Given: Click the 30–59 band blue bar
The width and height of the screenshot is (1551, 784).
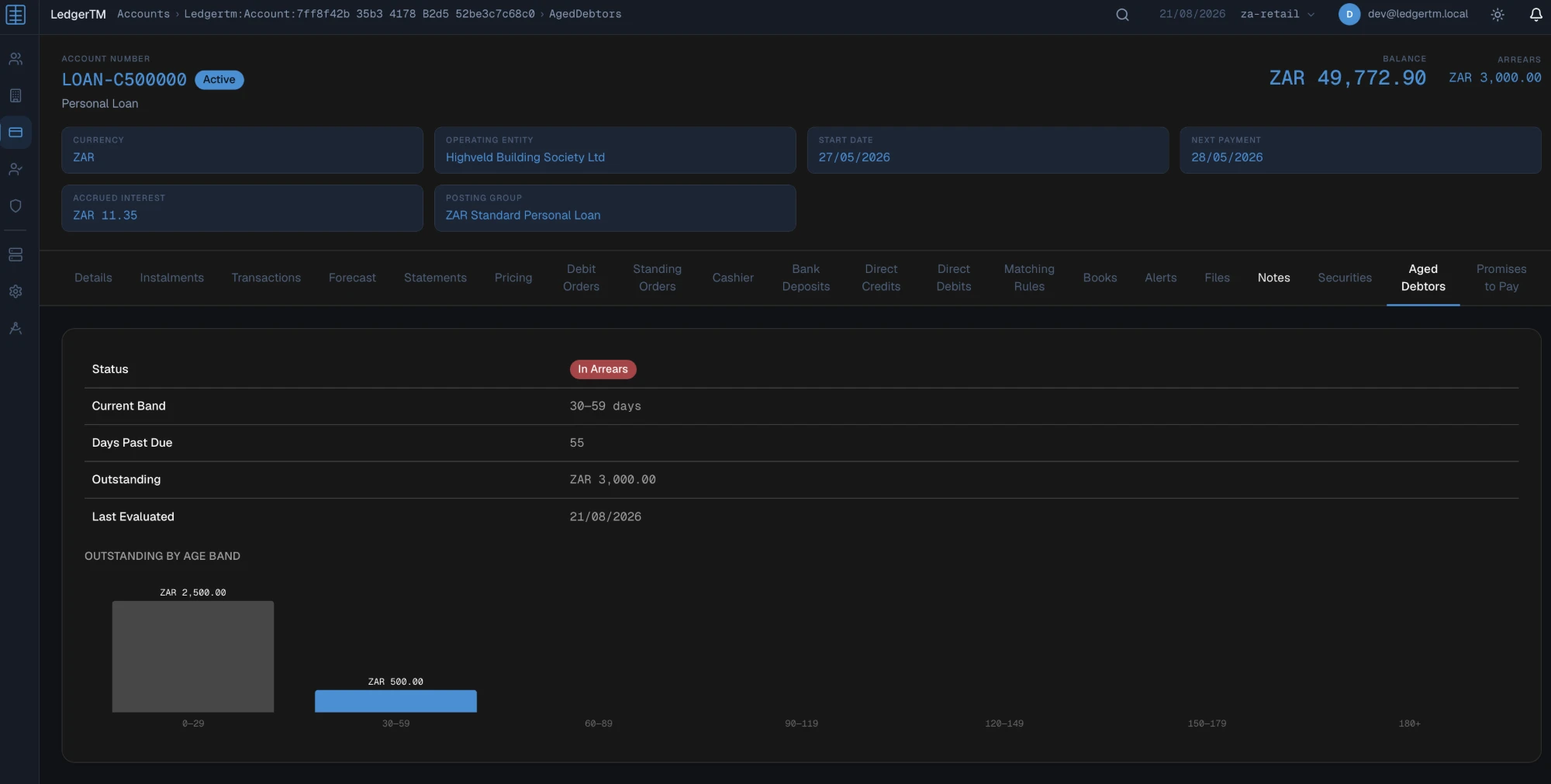Looking at the screenshot, I should click(396, 701).
